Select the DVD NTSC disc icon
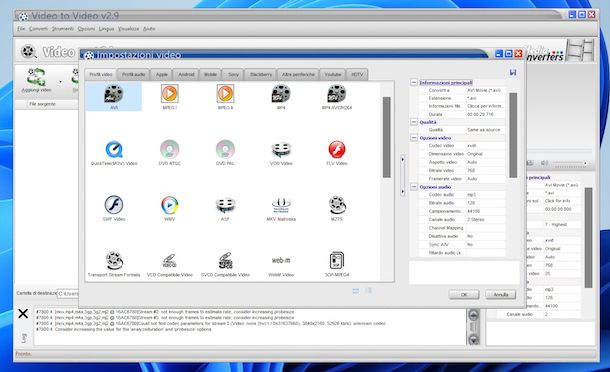Screen dimensions: 610x372 click(170, 149)
